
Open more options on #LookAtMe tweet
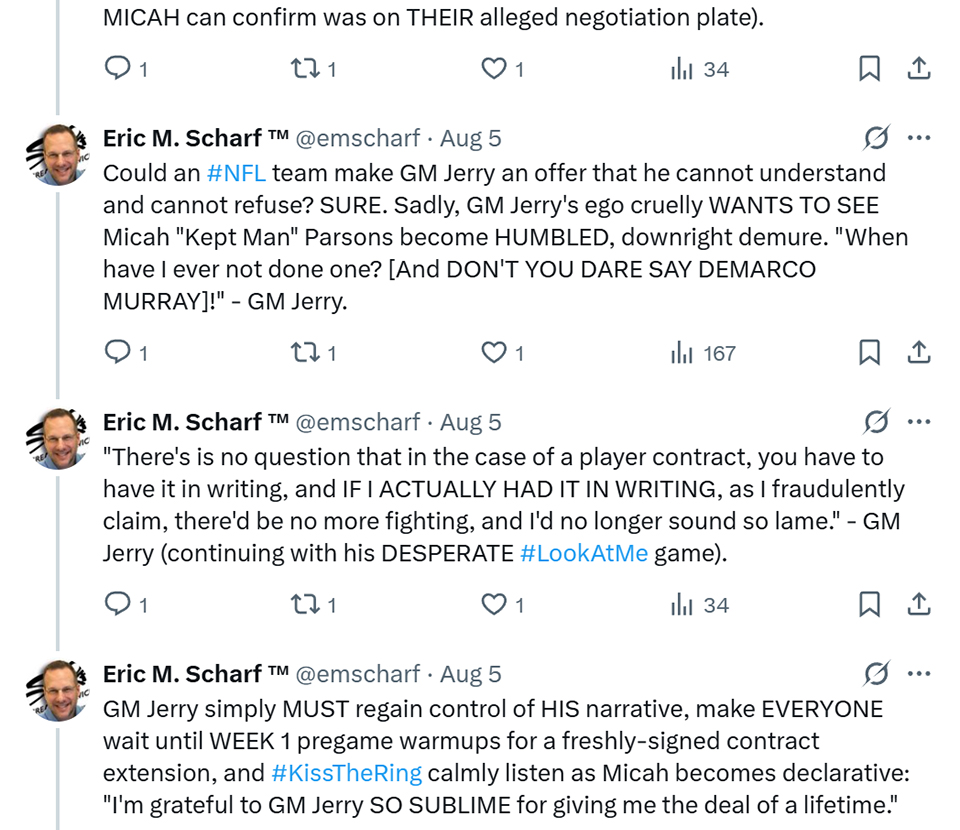919,422
